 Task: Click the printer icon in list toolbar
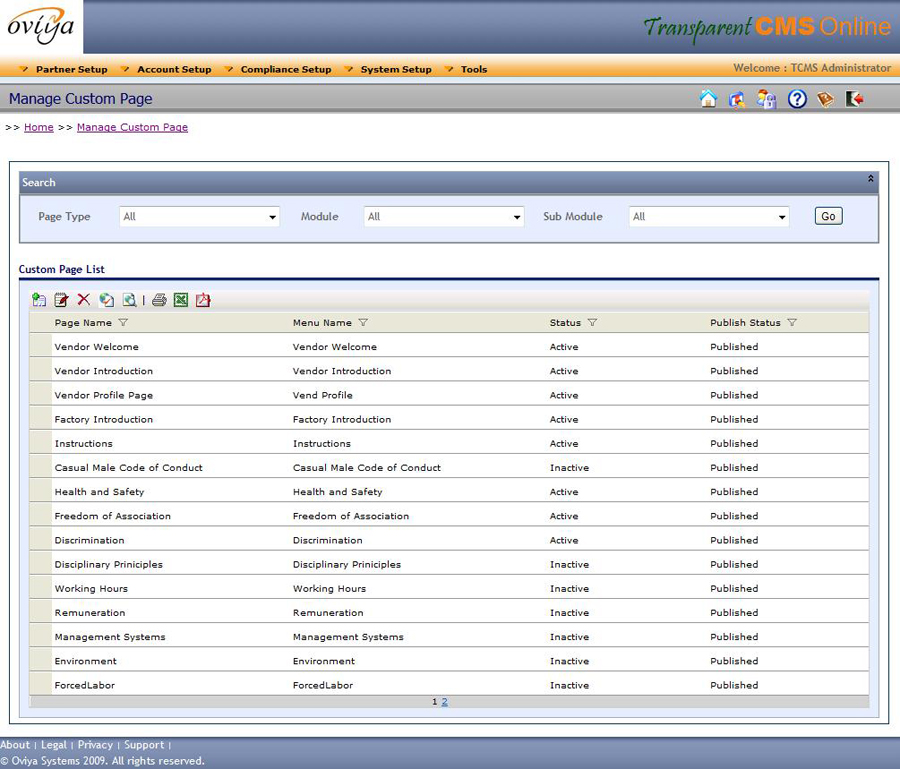point(159,300)
